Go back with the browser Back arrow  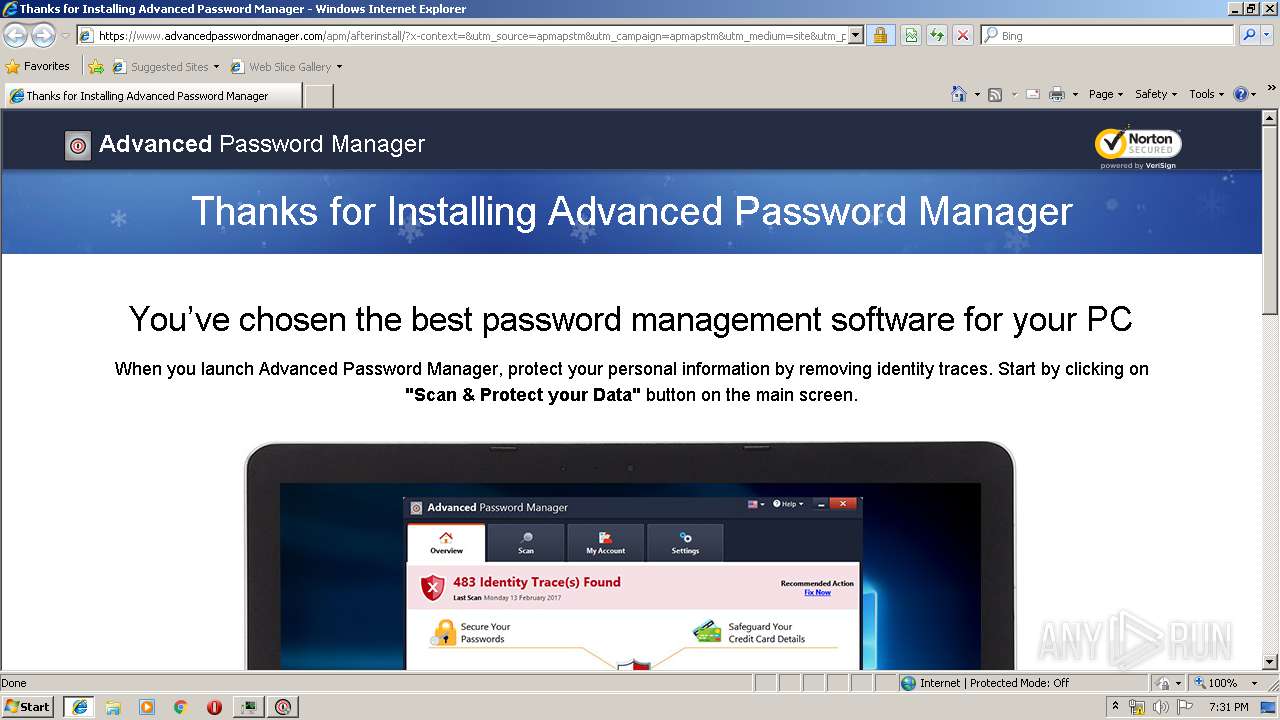pyautogui.click(x=15, y=36)
